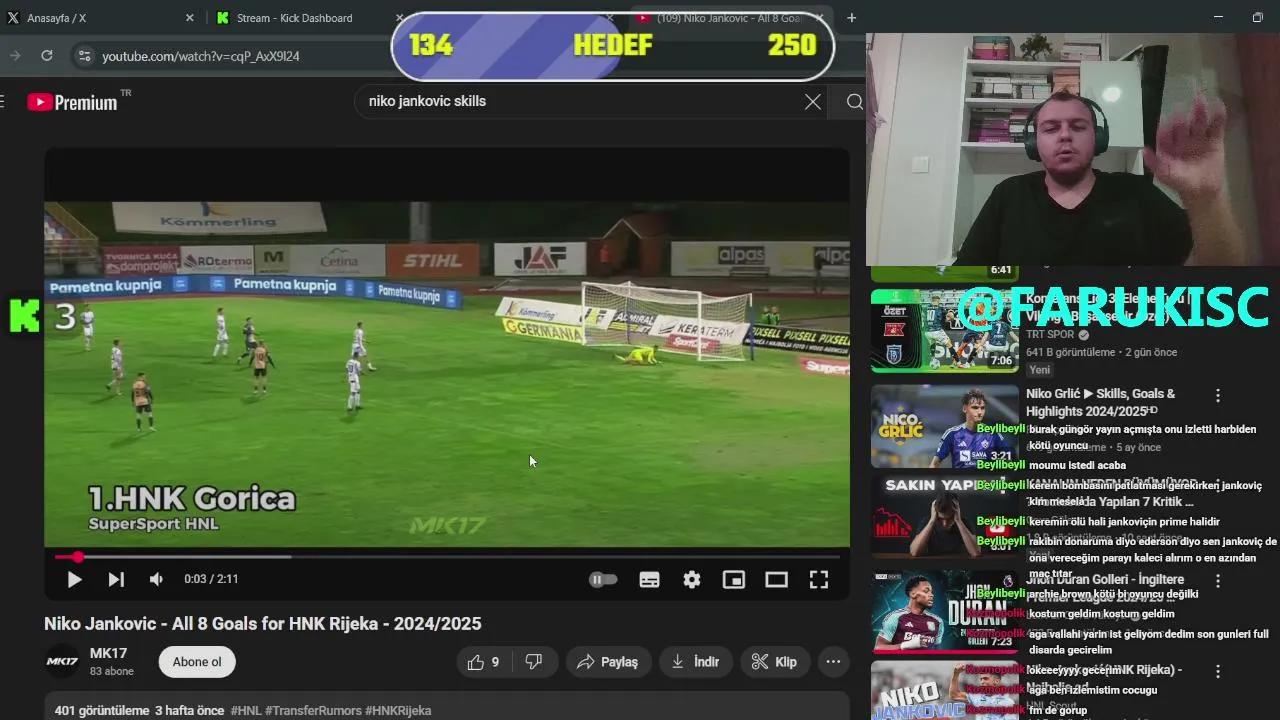Viewport: 1280px width, 720px height.
Task: View site information icon in address bar
Action: tap(85, 56)
